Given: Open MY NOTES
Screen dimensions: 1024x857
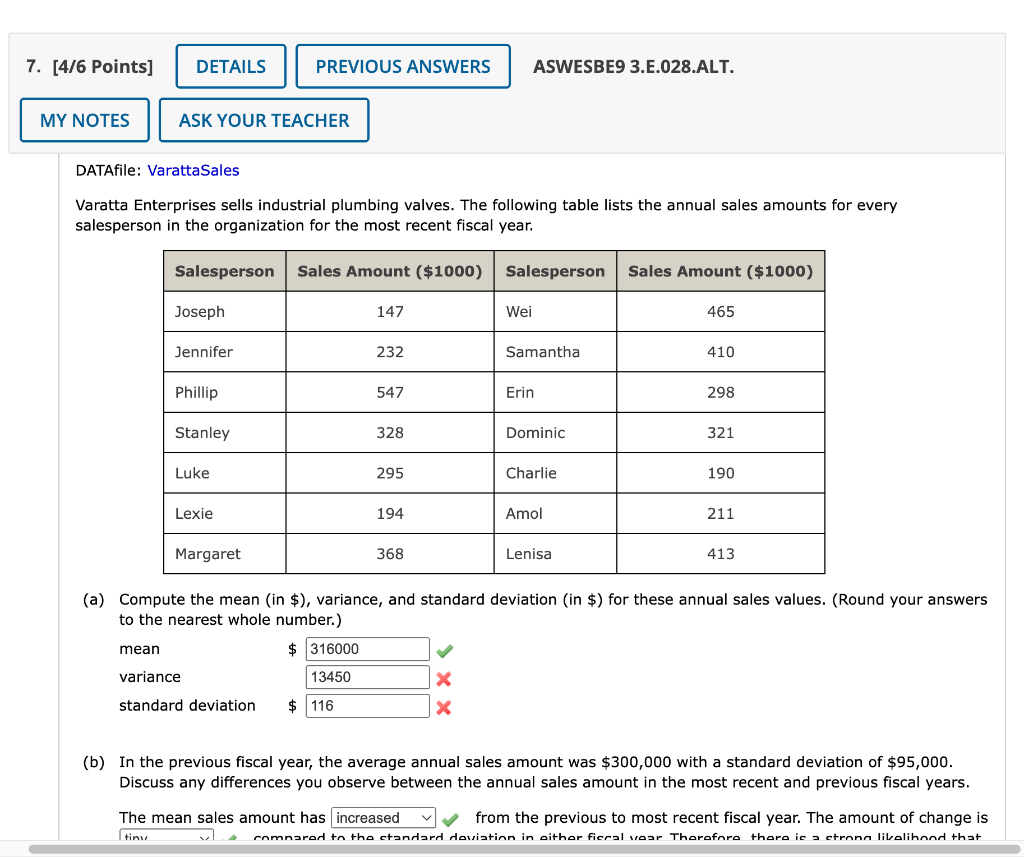Looking at the screenshot, I should point(85,120).
